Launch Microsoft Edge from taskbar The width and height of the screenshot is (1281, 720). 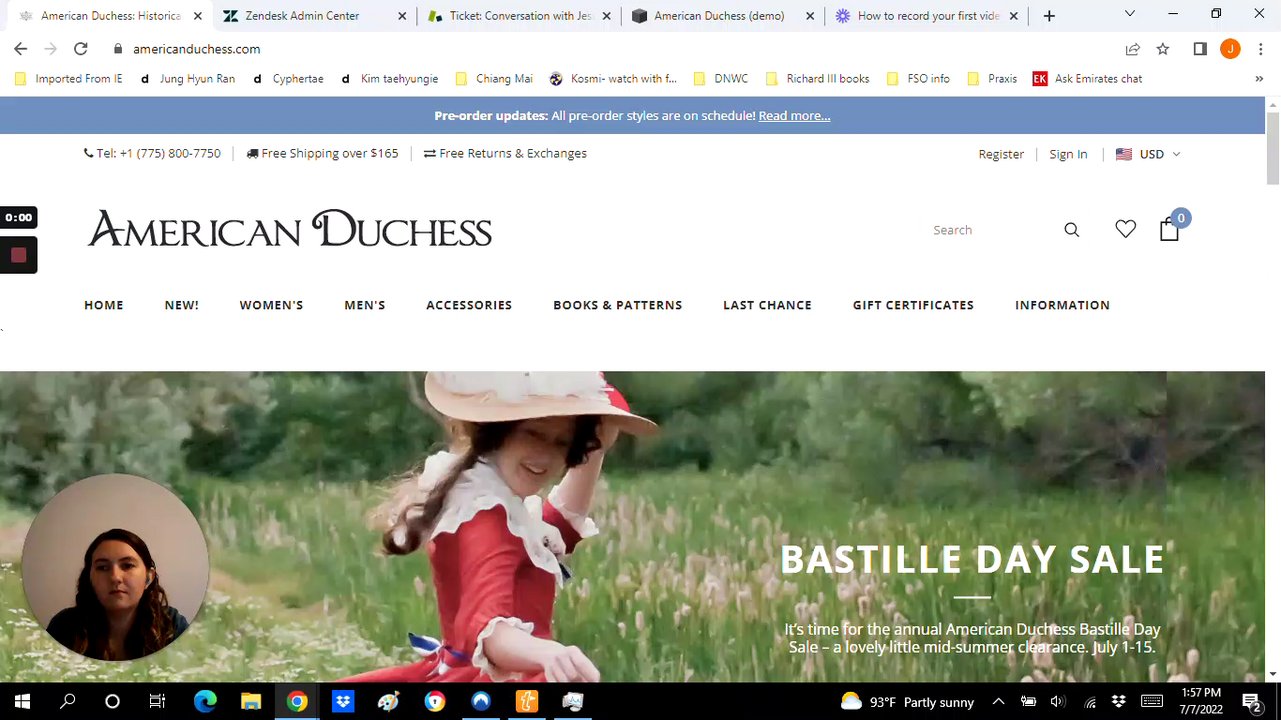(205, 701)
